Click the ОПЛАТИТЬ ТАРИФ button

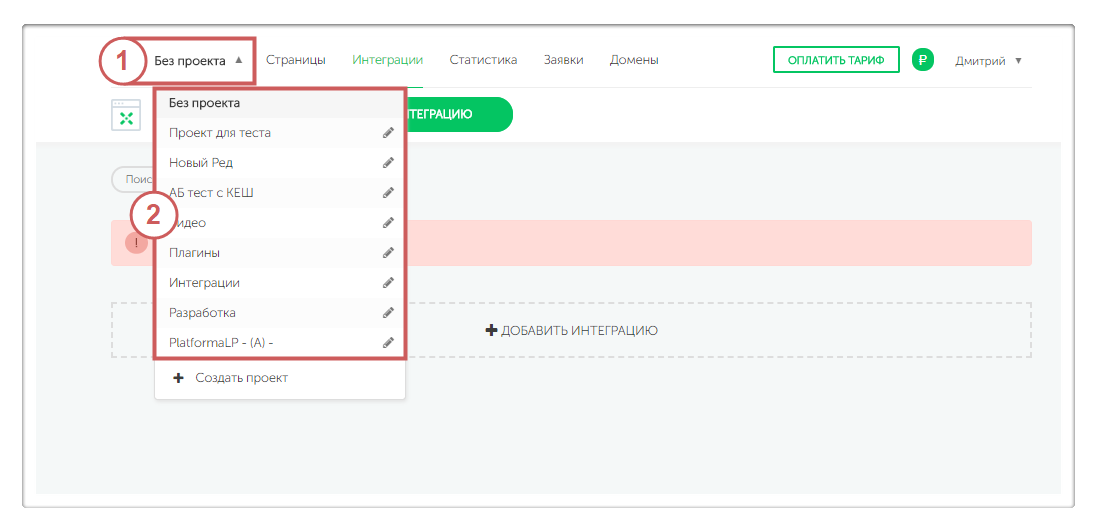coord(835,60)
